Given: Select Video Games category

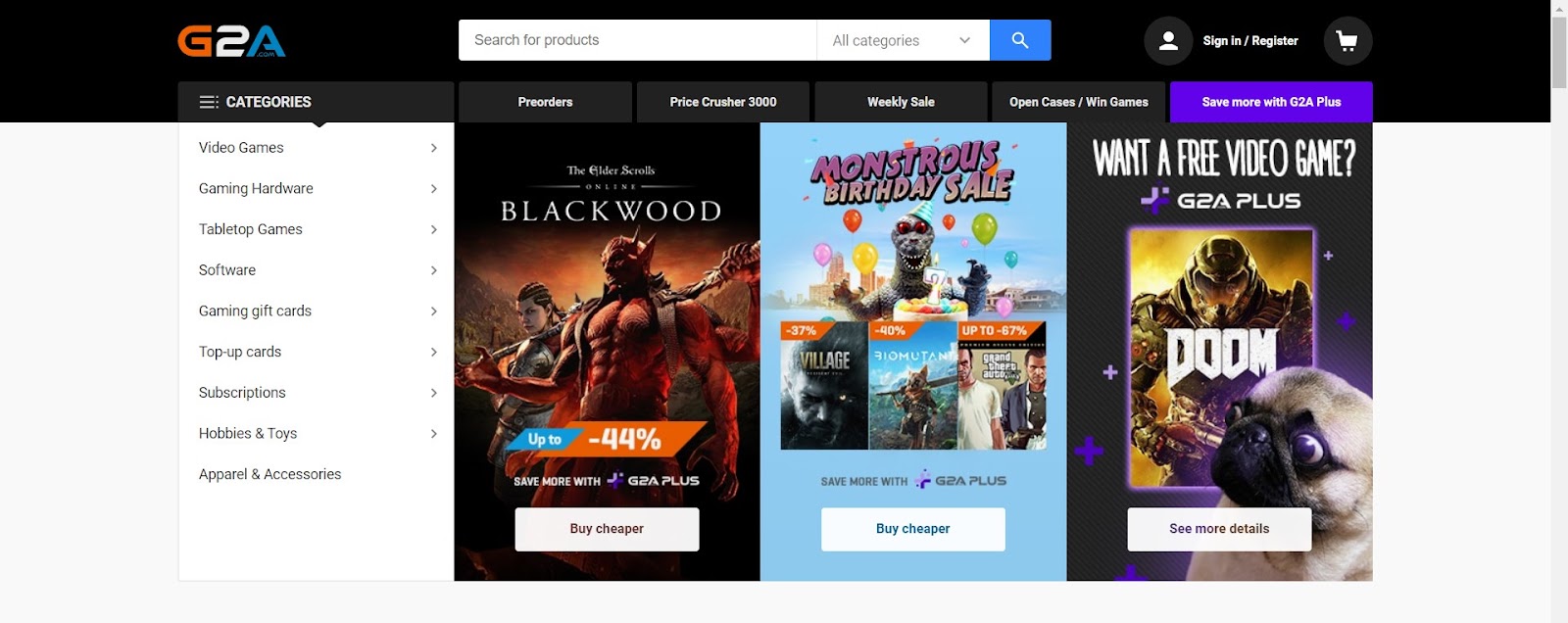Looking at the screenshot, I should click(241, 148).
